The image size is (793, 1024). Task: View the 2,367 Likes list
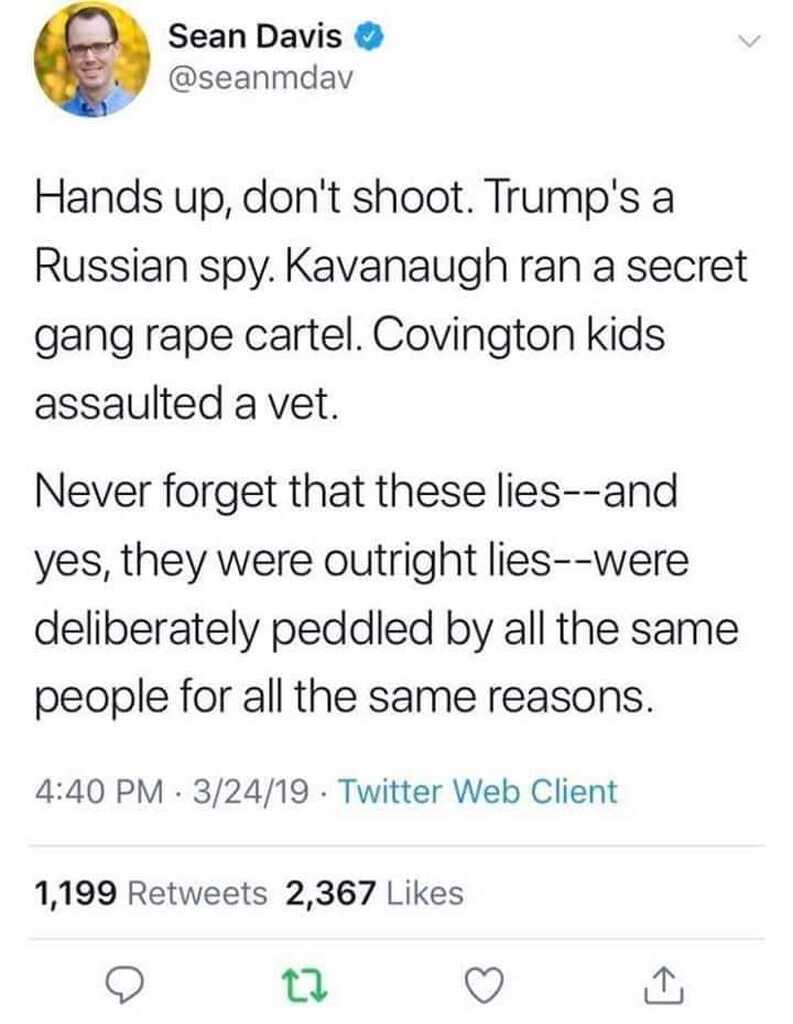375,892
